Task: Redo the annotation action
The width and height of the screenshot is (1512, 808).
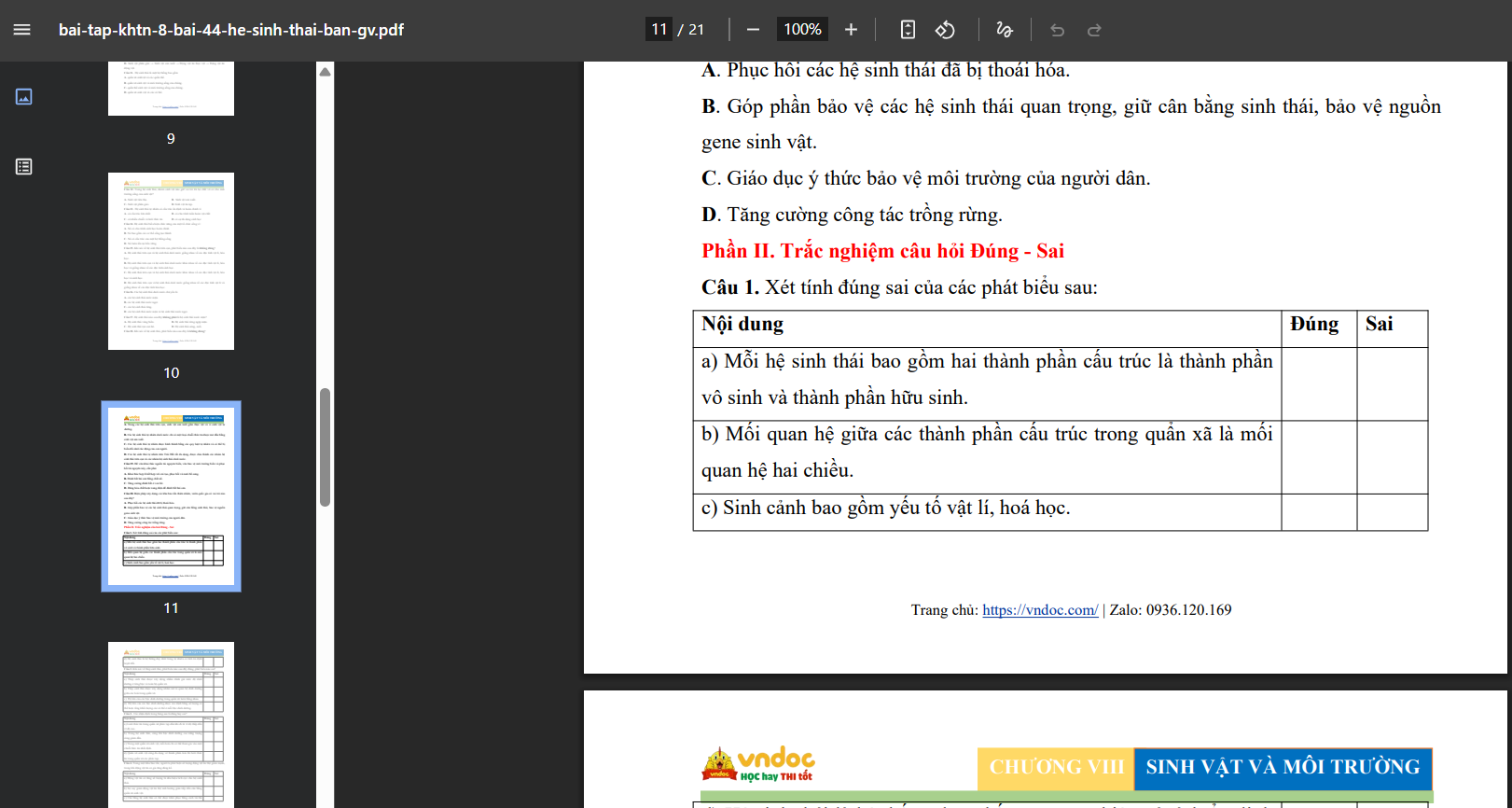Action: pos(1094,30)
